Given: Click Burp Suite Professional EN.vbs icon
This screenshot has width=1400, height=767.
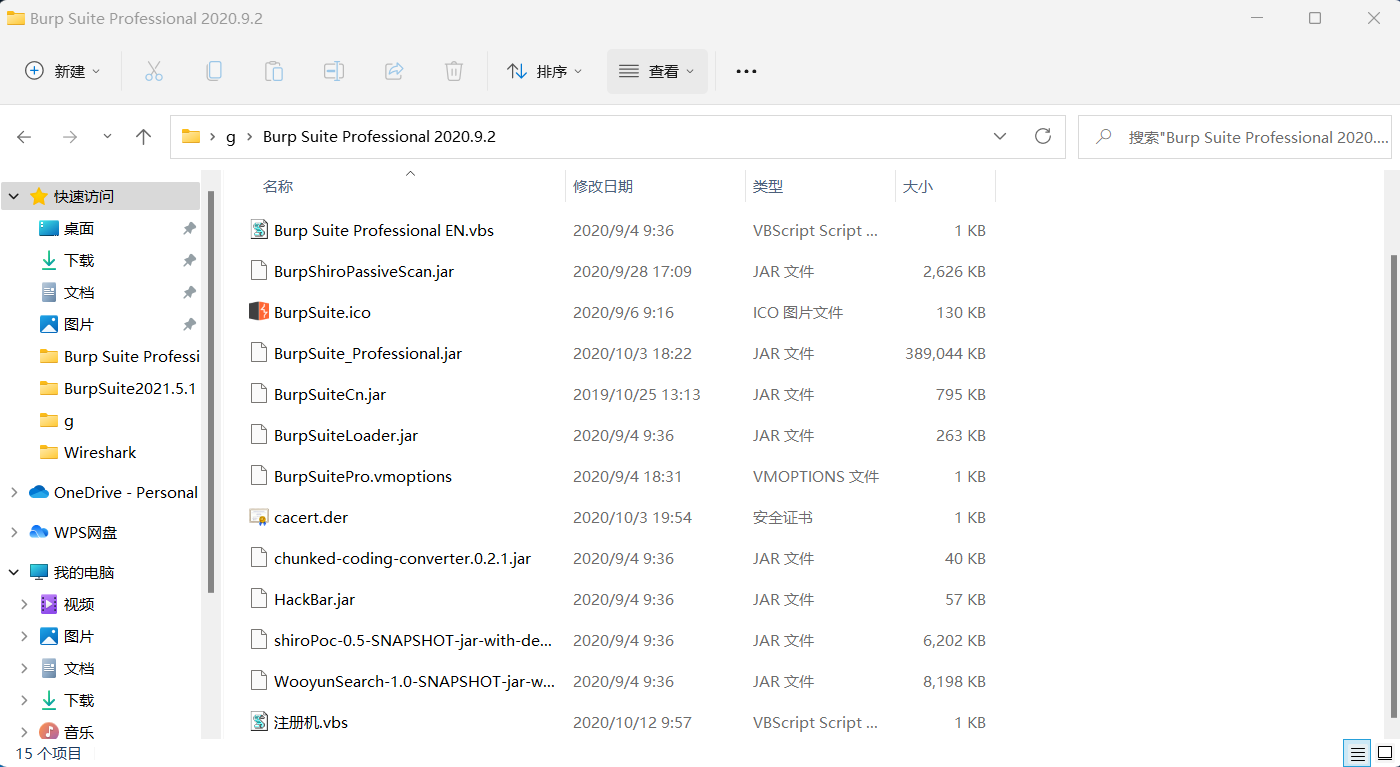Looking at the screenshot, I should [x=259, y=230].
